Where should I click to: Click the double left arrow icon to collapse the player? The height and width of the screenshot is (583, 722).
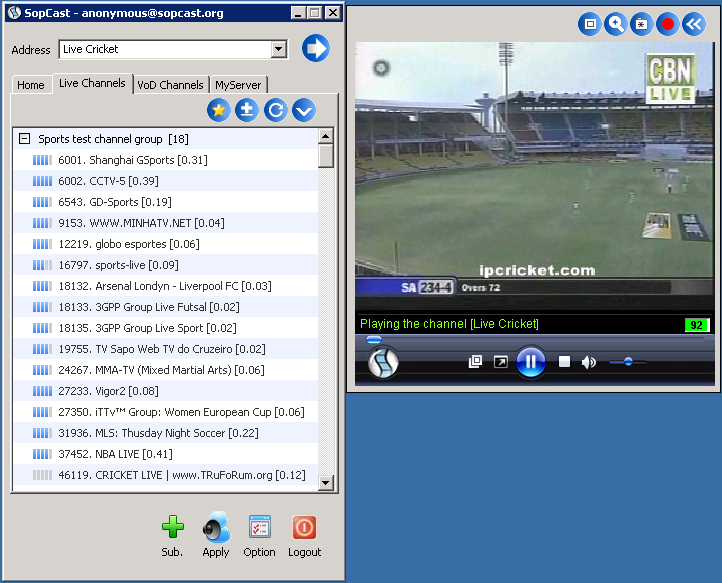coord(694,23)
